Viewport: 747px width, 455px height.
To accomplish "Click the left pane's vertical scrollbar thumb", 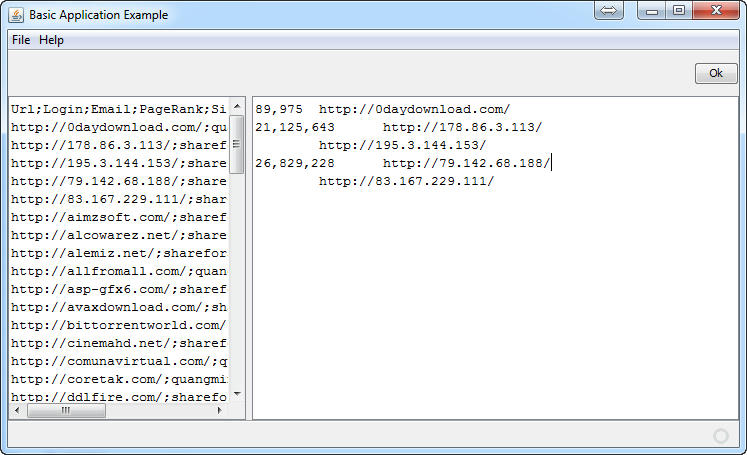I will click(237, 144).
